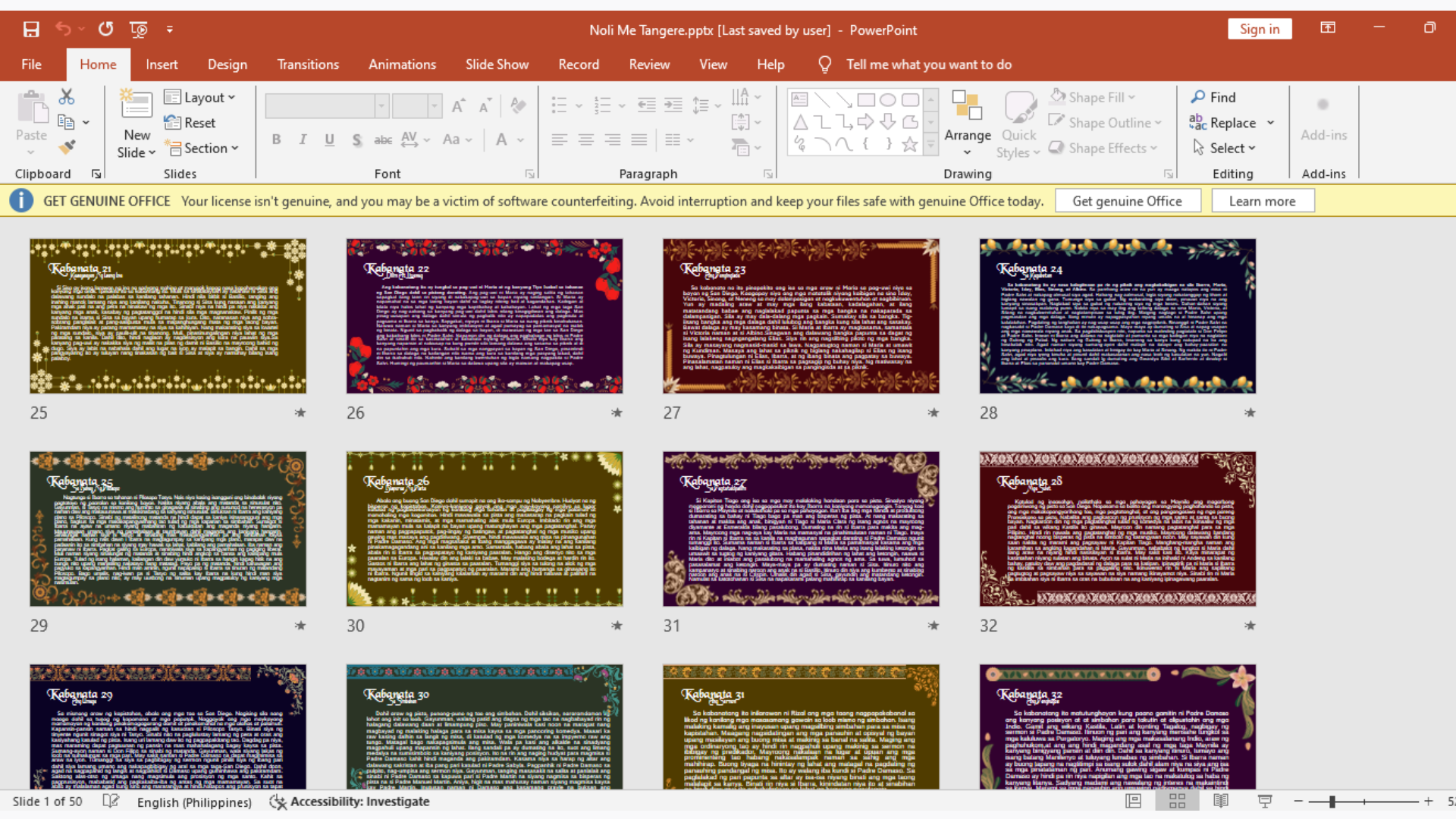1456x819 pixels.
Task: Expand the Select dropdown in Editing
Action: [x=1225, y=148]
